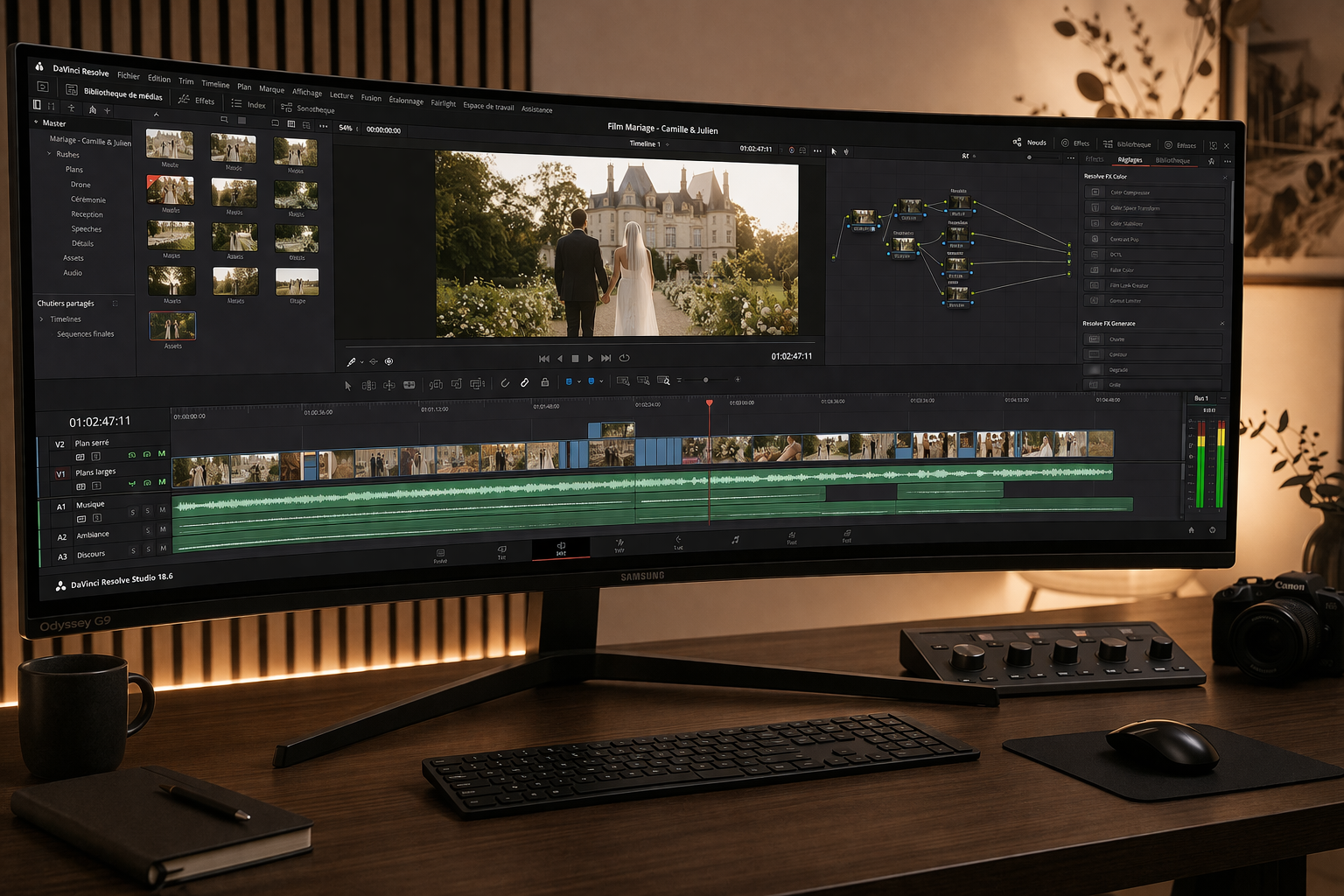Switch to the Réglages tab
This screenshot has width=1344, height=896.
pos(1130,160)
